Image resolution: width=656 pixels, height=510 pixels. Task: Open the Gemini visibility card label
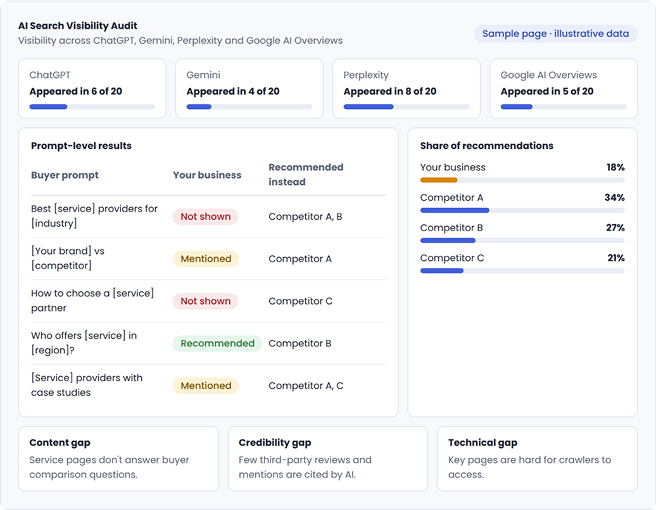pos(203,75)
